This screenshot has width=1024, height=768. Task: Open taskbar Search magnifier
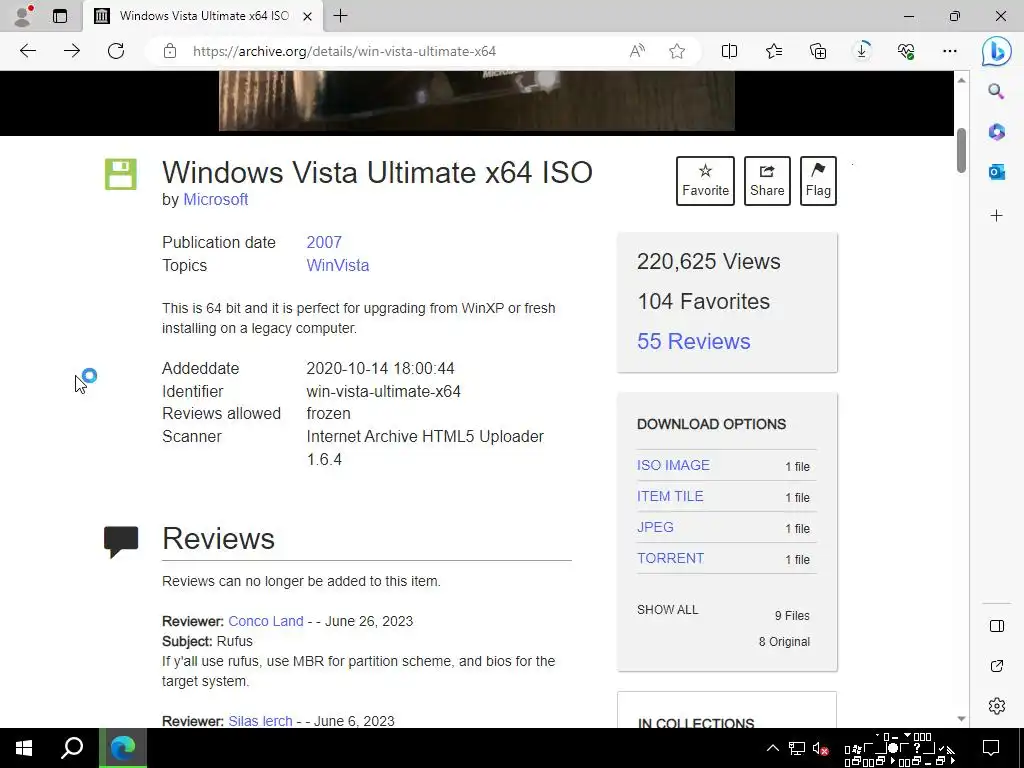tap(72, 748)
